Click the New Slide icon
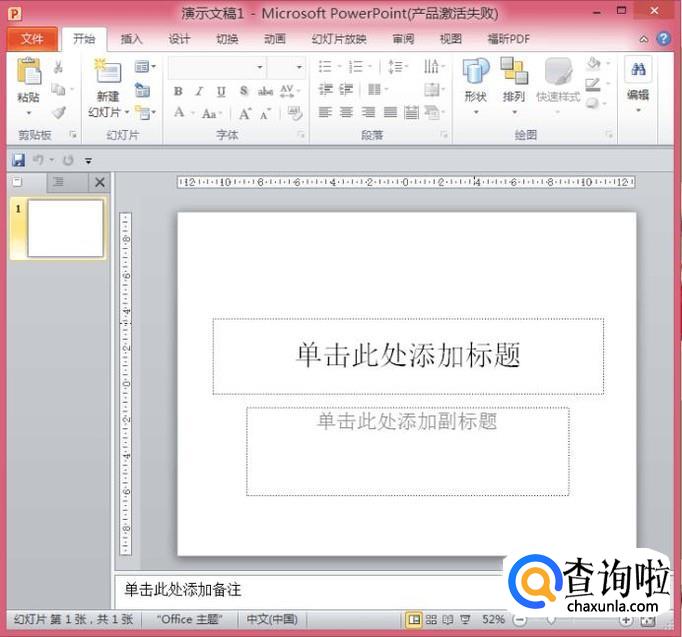Screen dimensions: 682x637 (105, 74)
